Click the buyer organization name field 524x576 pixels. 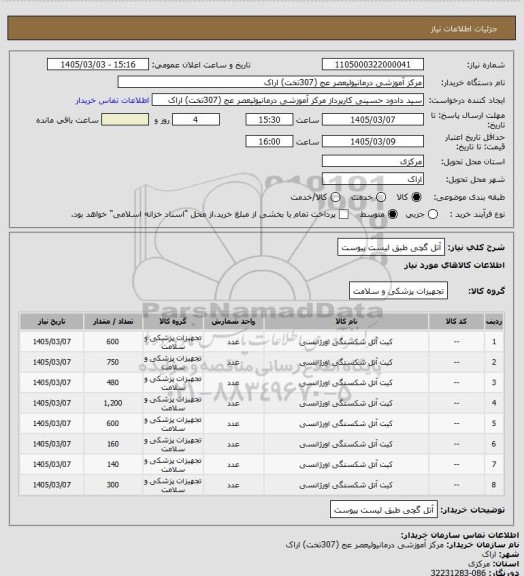[x=270, y=82]
